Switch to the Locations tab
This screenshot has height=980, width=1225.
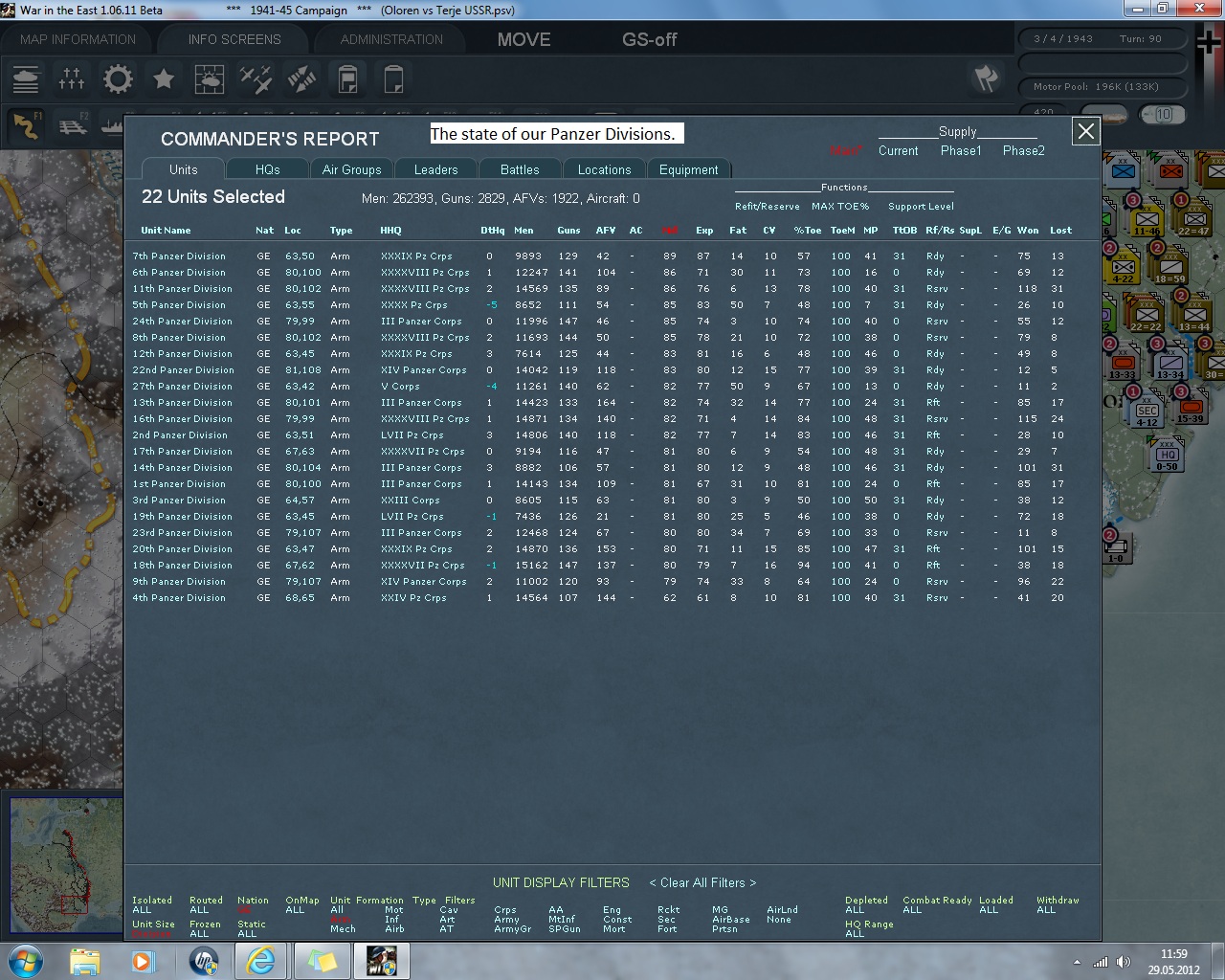click(604, 169)
